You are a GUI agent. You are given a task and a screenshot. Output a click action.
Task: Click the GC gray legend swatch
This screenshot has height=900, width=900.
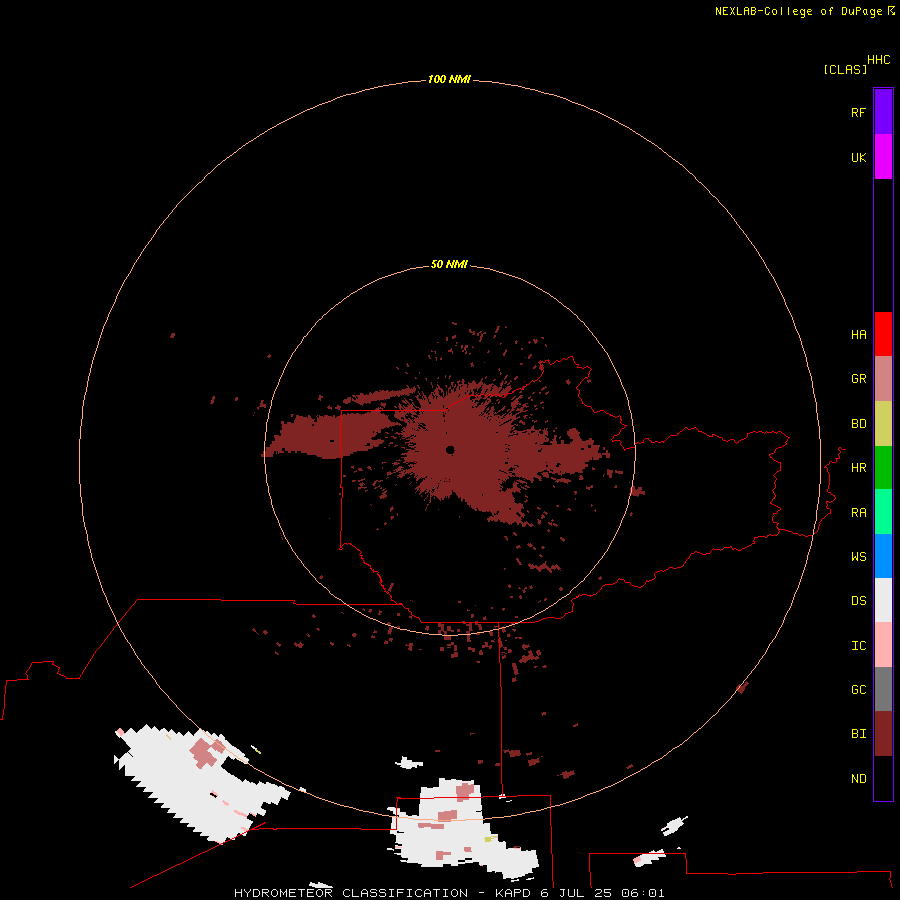pyautogui.click(x=883, y=689)
